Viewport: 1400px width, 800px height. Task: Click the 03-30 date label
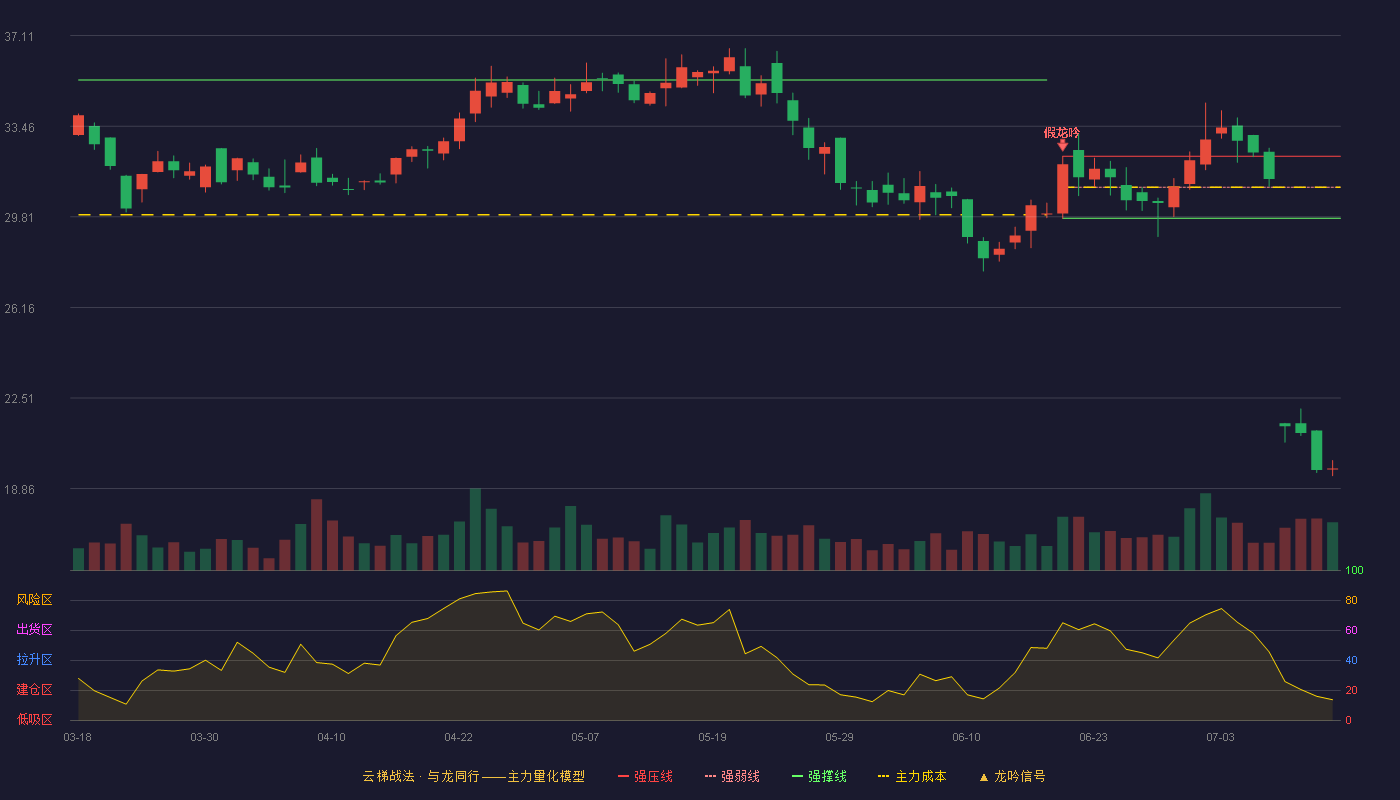click(204, 737)
